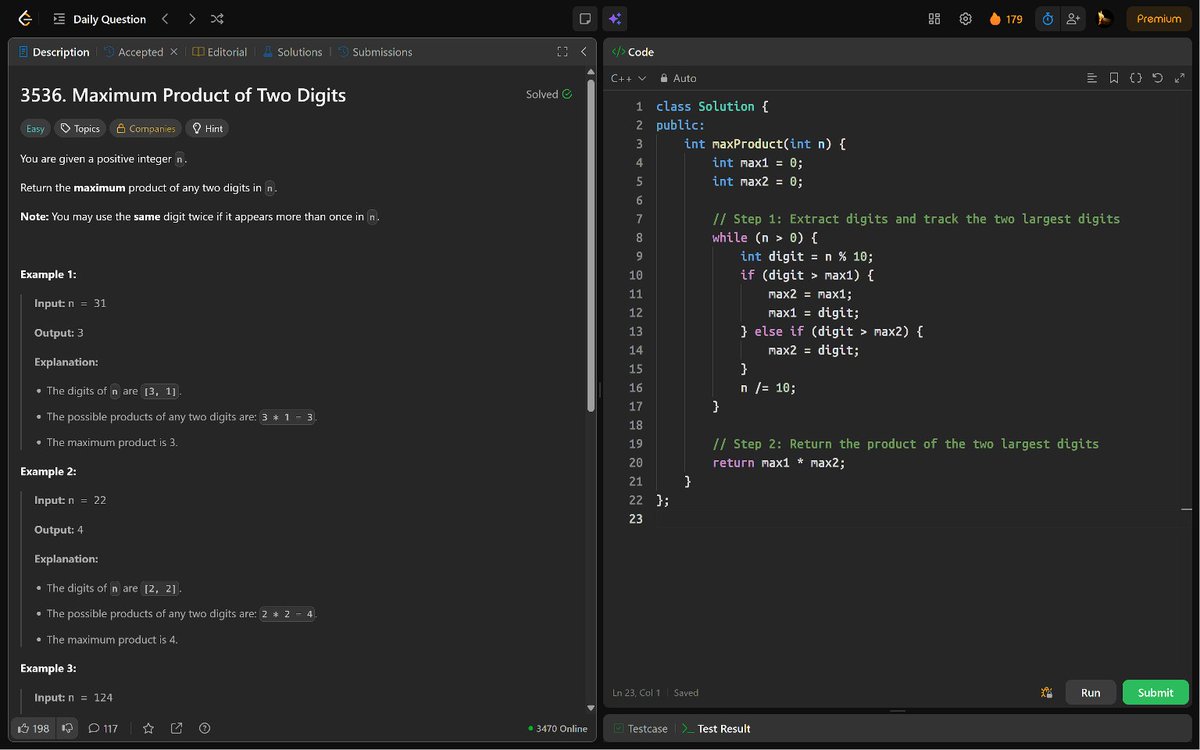Click 'Ln 23, Col 1' status entry

(636, 692)
